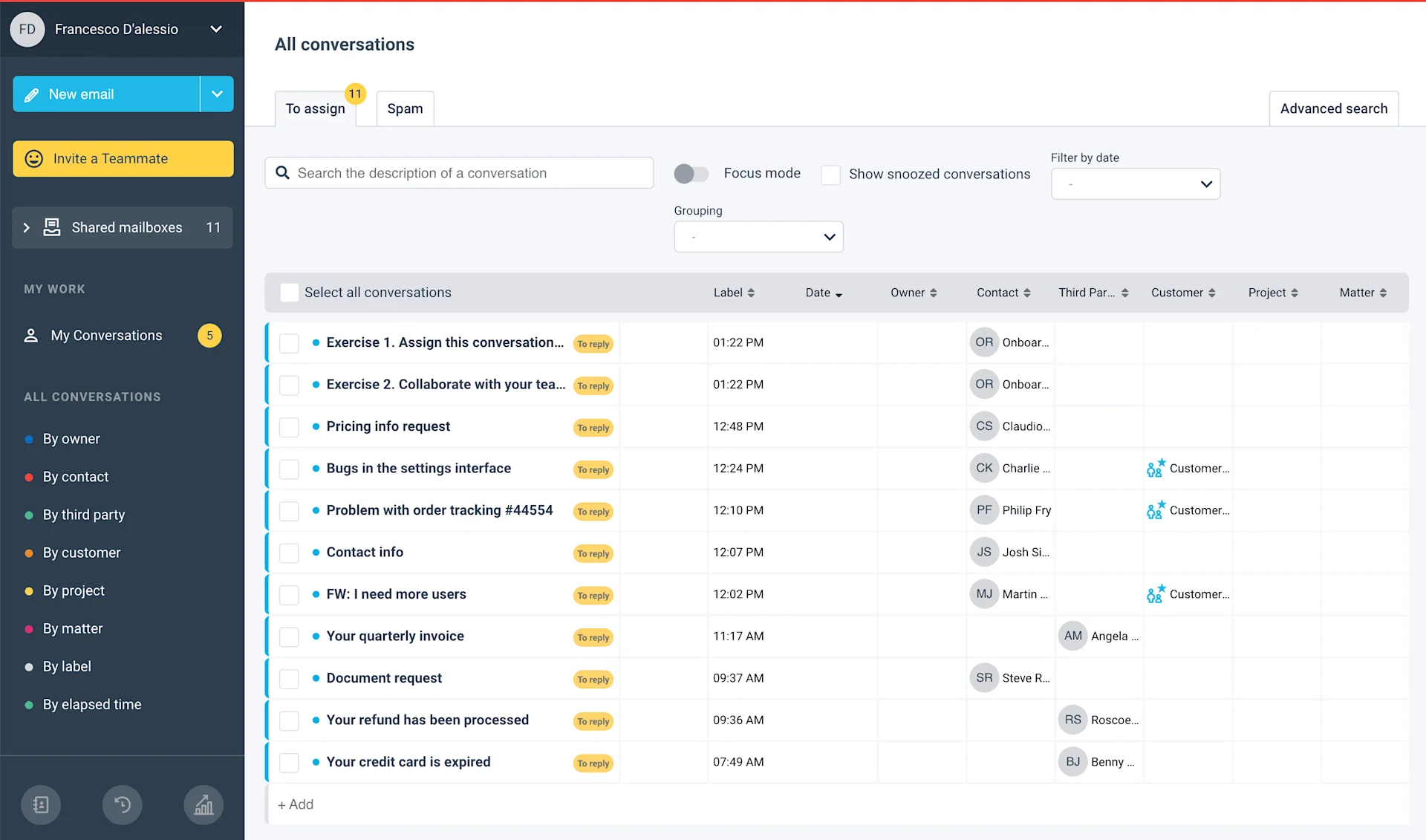Click the My Conversations person icon
Viewport: 1426px width, 840px height.
[x=30, y=335]
